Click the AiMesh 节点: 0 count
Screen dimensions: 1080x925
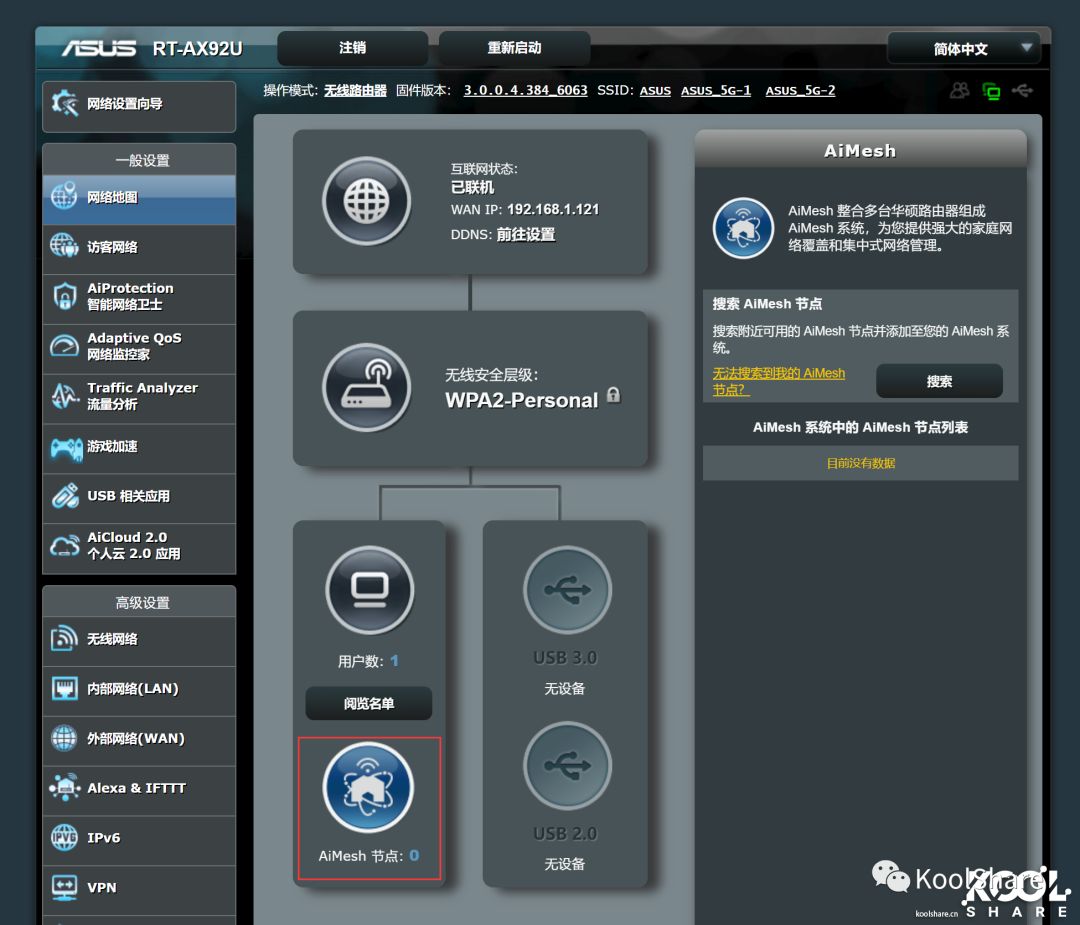[368, 855]
